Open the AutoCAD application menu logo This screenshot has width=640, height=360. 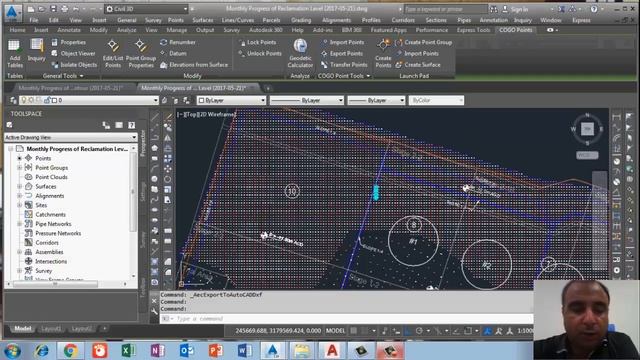coord(11,12)
